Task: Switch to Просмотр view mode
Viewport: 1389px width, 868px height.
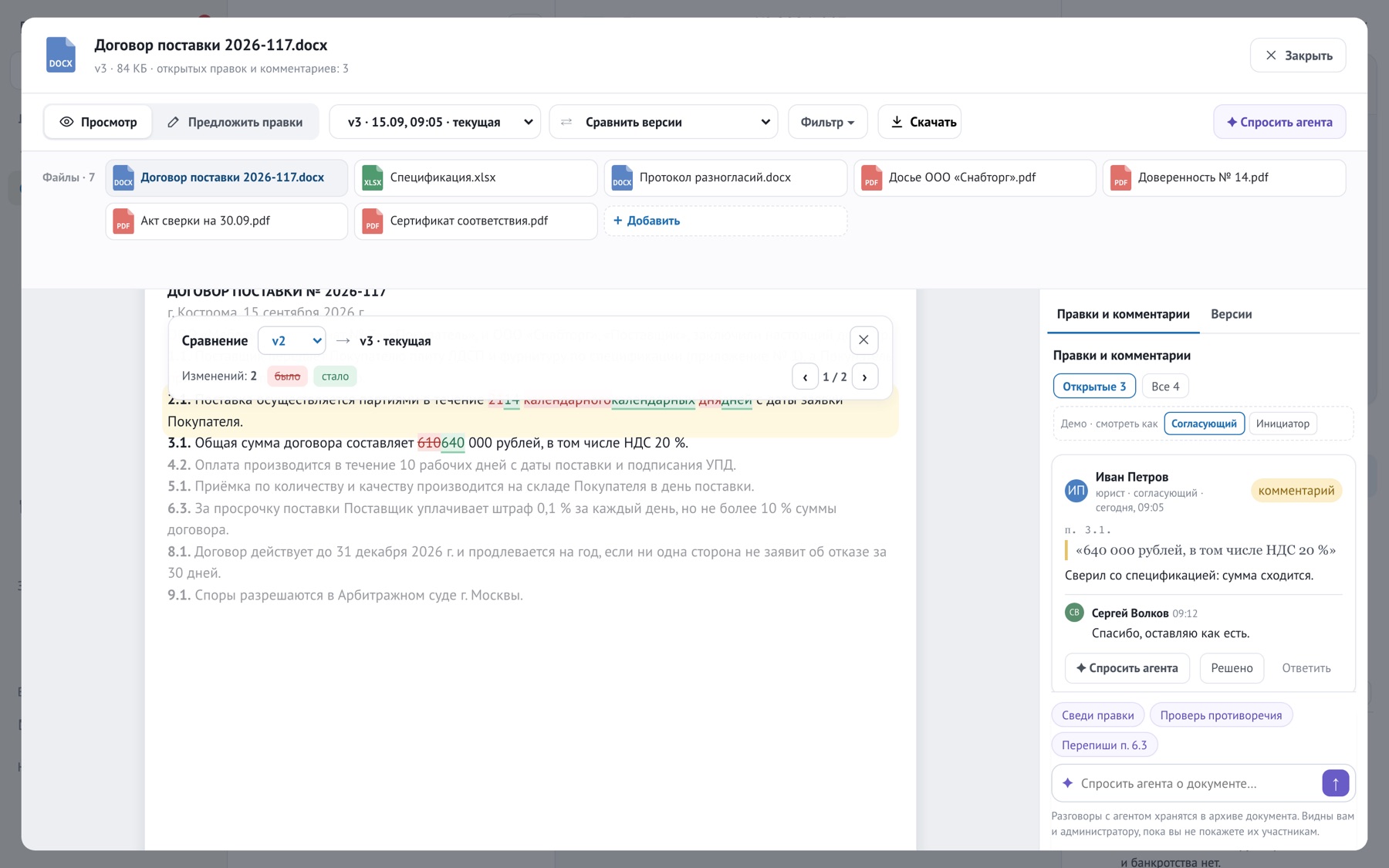Action: 98,122
